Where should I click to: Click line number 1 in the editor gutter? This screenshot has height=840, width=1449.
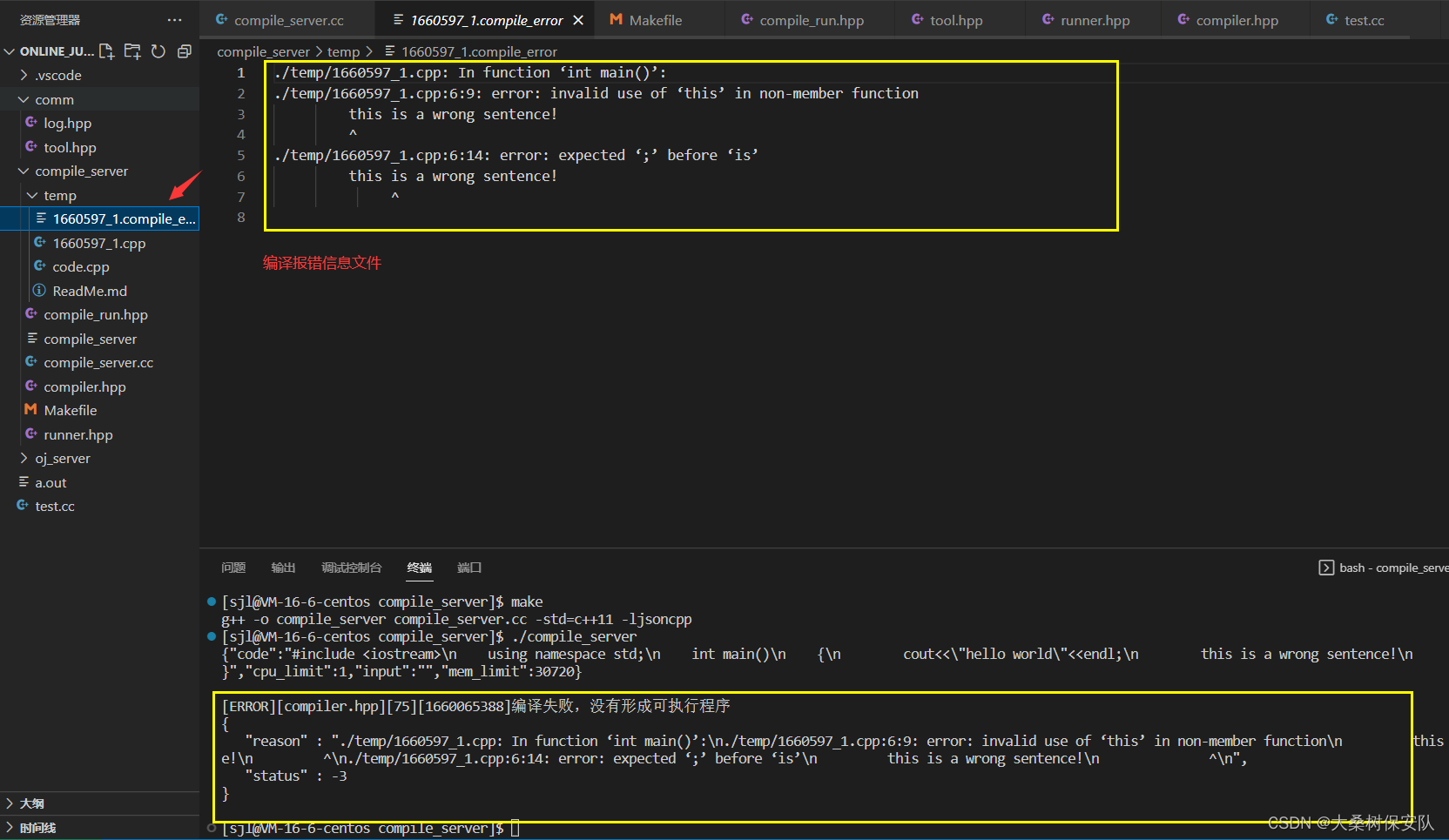pyautogui.click(x=241, y=73)
